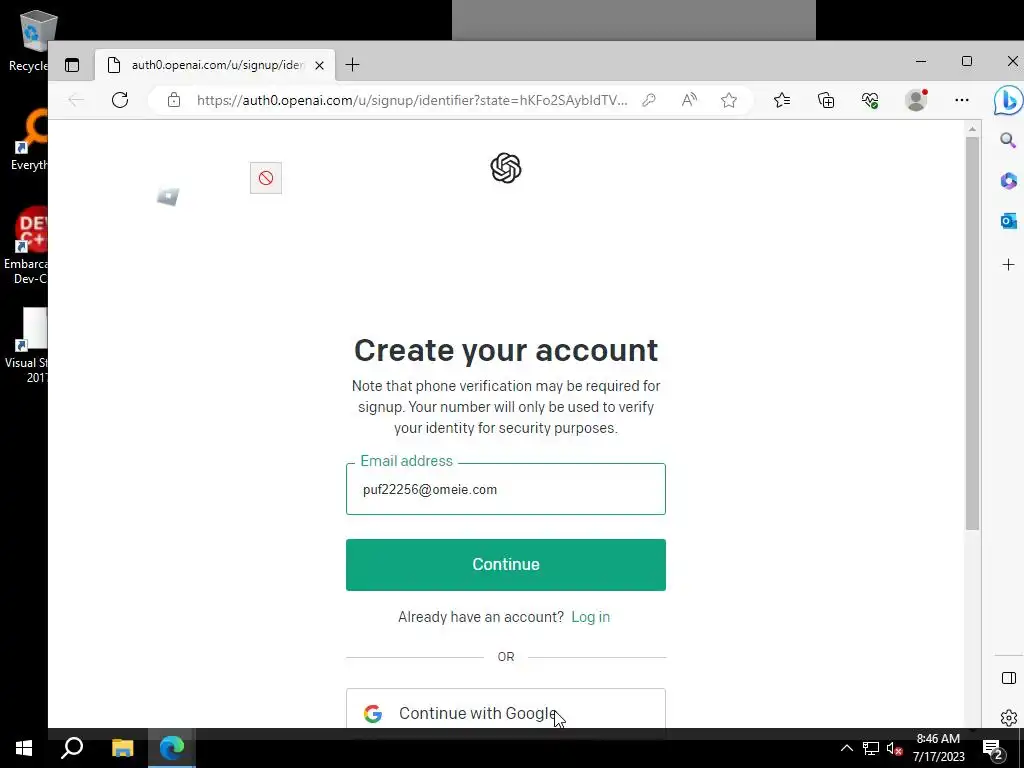Open the Favorites list icon
The width and height of the screenshot is (1024, 768).
point(782,100)
